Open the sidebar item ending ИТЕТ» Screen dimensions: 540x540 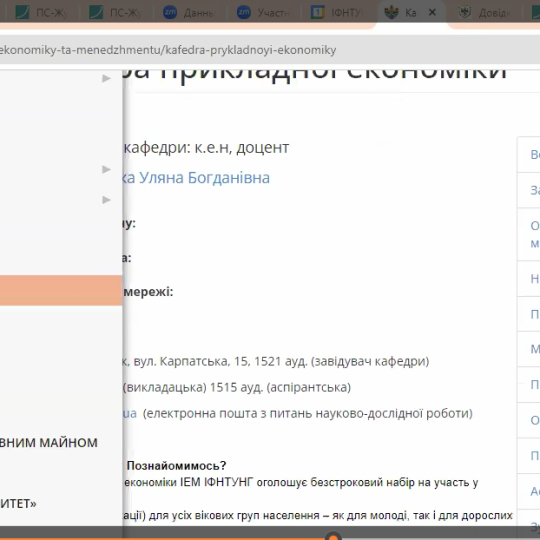click(x=18, y=504)
